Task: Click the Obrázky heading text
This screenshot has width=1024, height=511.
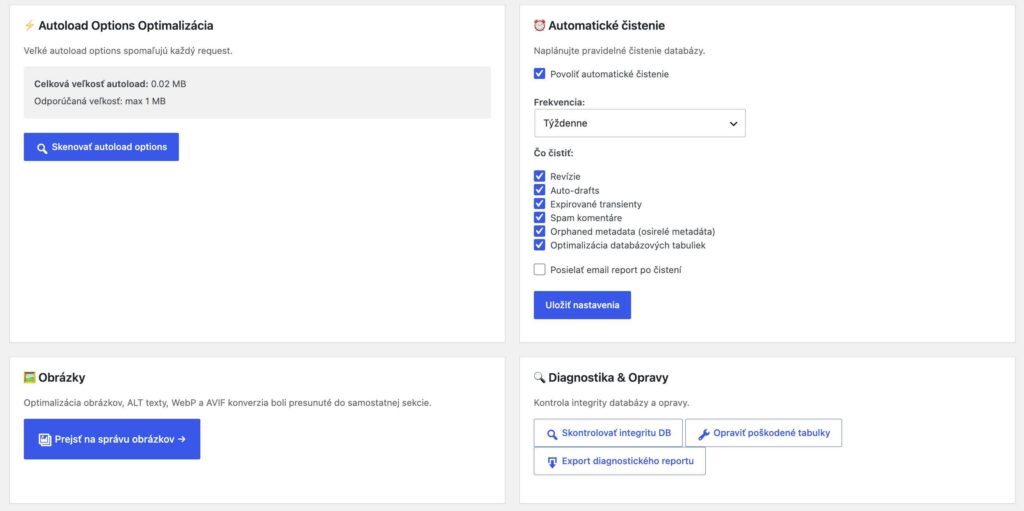Action: point(62,377)
